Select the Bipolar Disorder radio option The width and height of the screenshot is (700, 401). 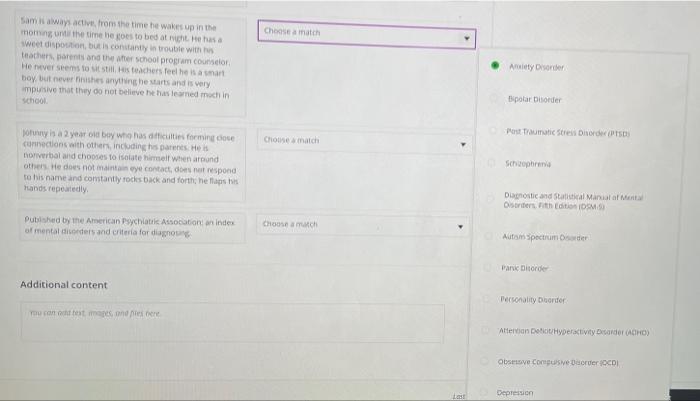(494, 98)
